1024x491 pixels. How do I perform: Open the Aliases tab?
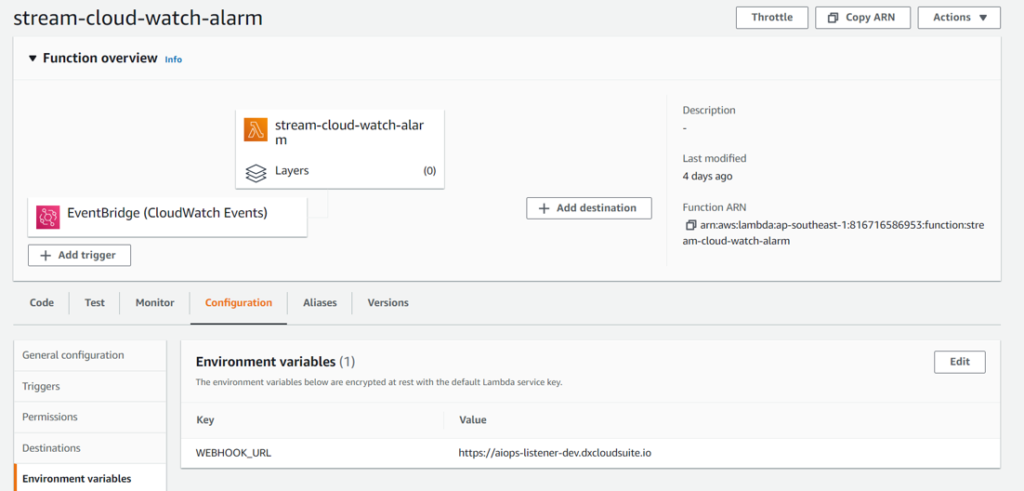pos(320,303)
